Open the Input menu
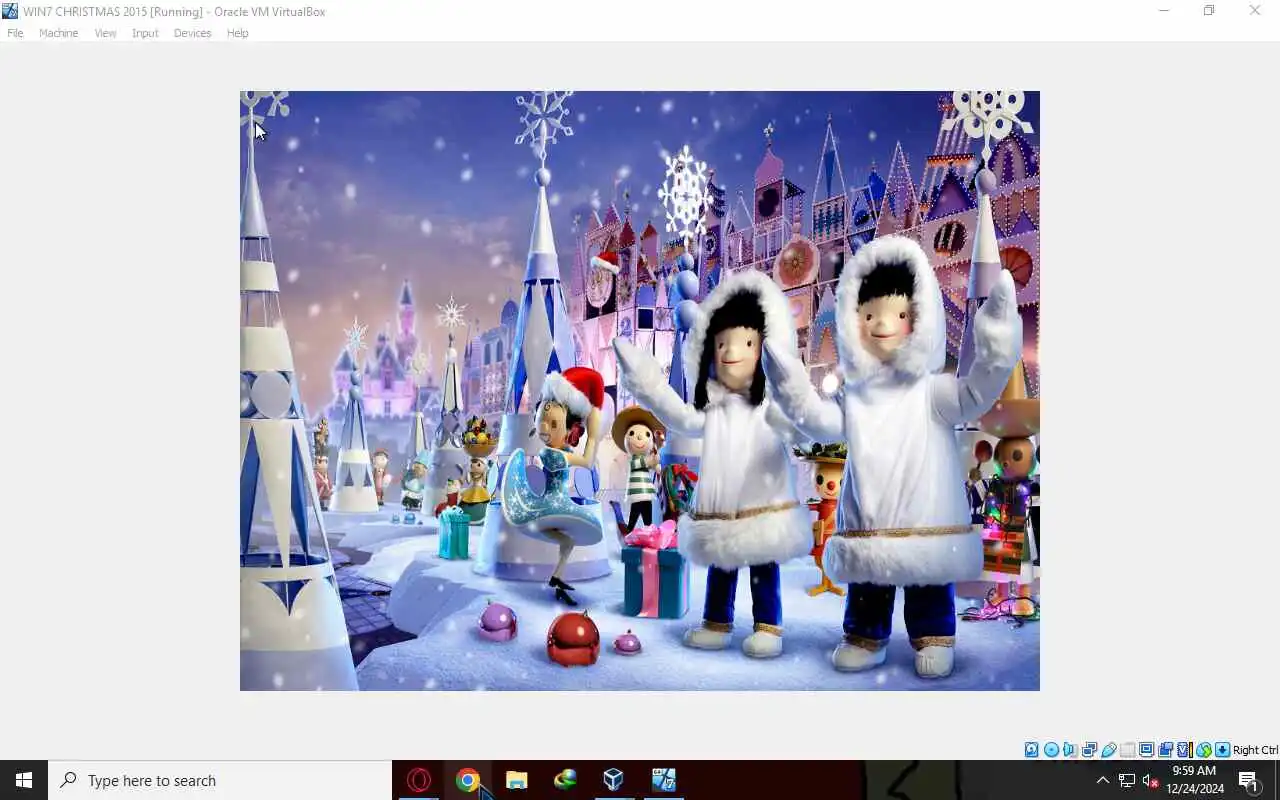This screenshot has height=800, width=1280. [145, 33]
